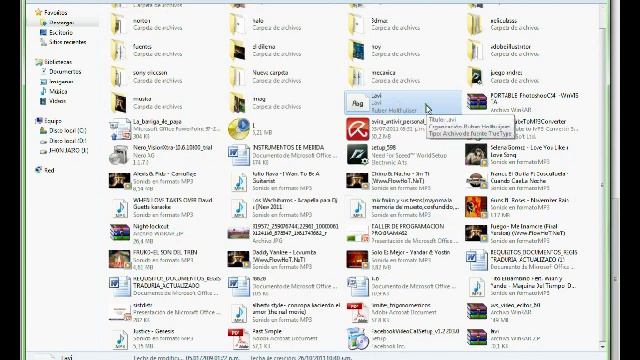640x360 pixels.
Task: Select Equipo in the navigation pane
Action: (53, 121)
